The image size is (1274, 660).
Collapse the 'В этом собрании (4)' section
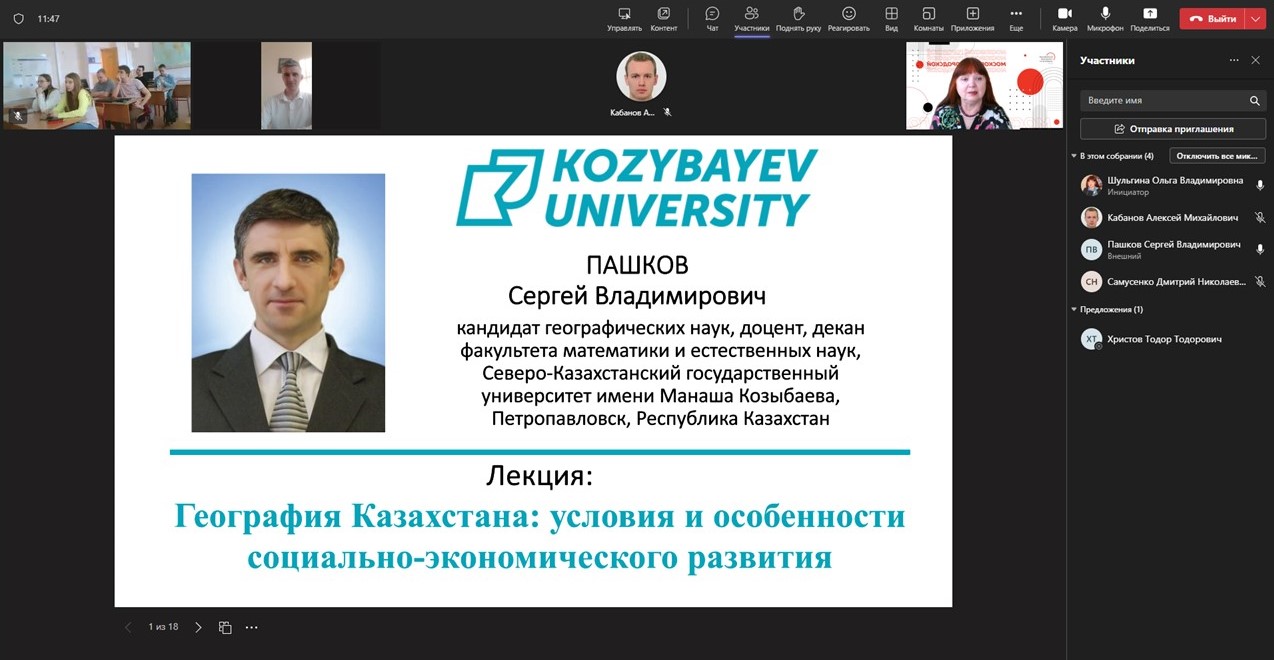pyautogui.click(x=1074, y=156)
